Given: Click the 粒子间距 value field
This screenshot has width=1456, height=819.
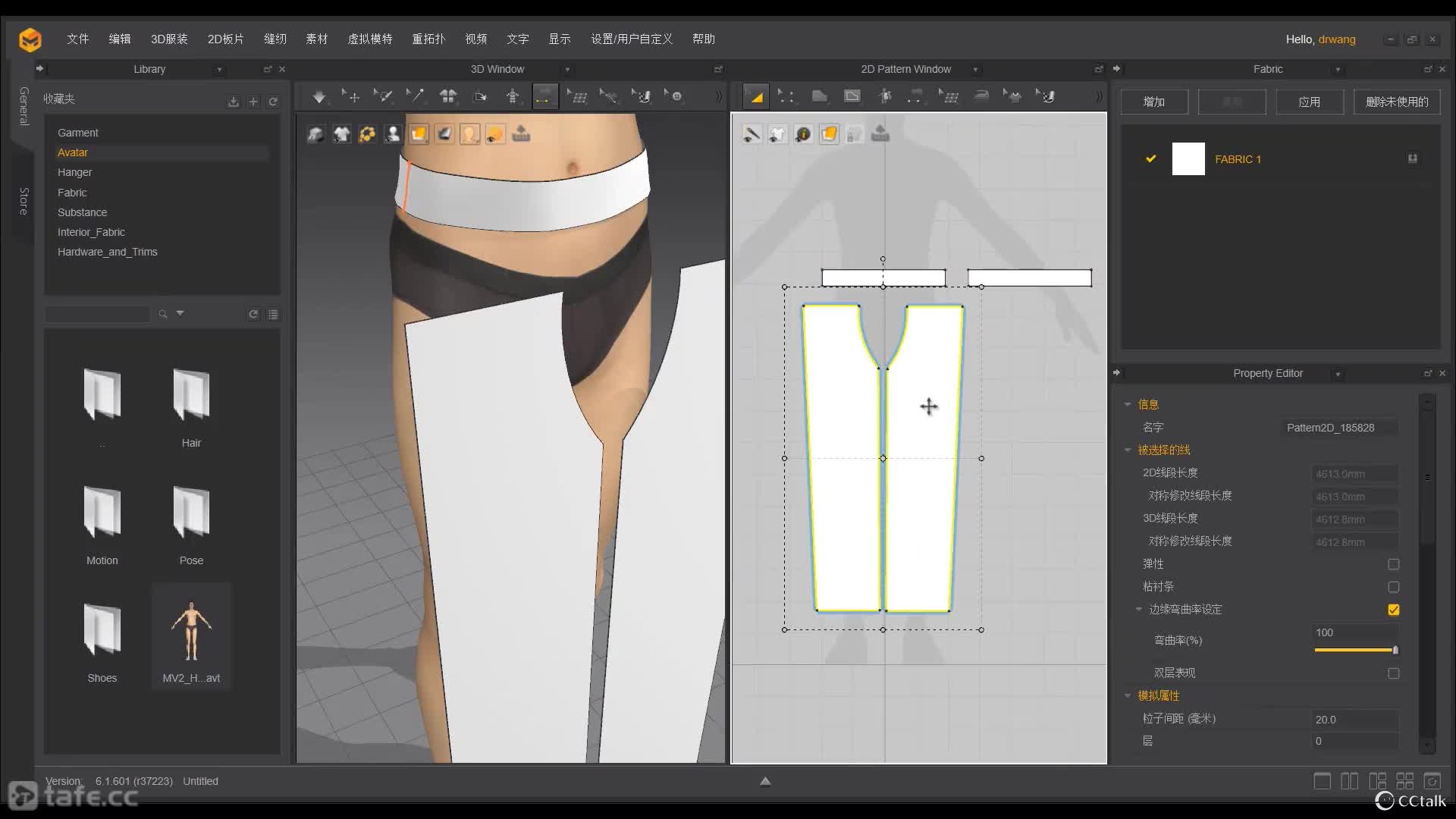Looking at the screenshot, I should (1355, 719).
